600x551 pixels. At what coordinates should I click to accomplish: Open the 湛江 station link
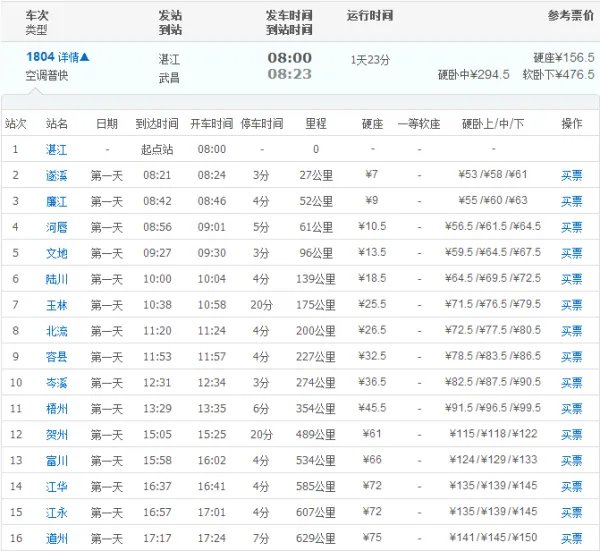click(x=57, y=149)
